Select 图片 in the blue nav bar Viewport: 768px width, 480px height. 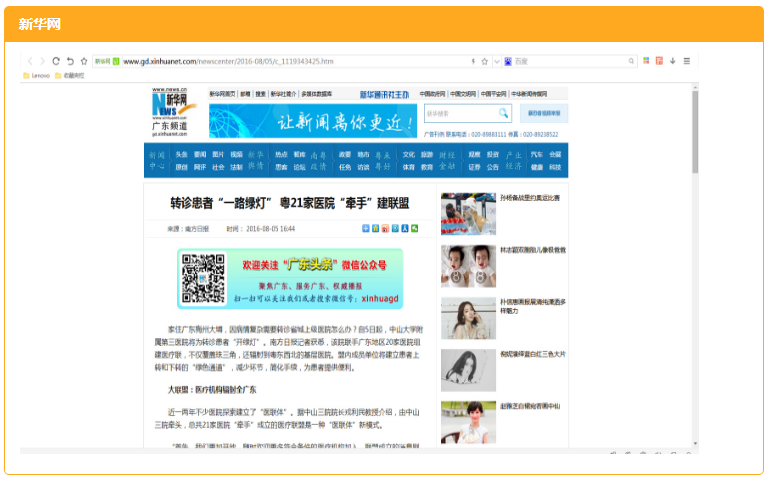[218, 154]
